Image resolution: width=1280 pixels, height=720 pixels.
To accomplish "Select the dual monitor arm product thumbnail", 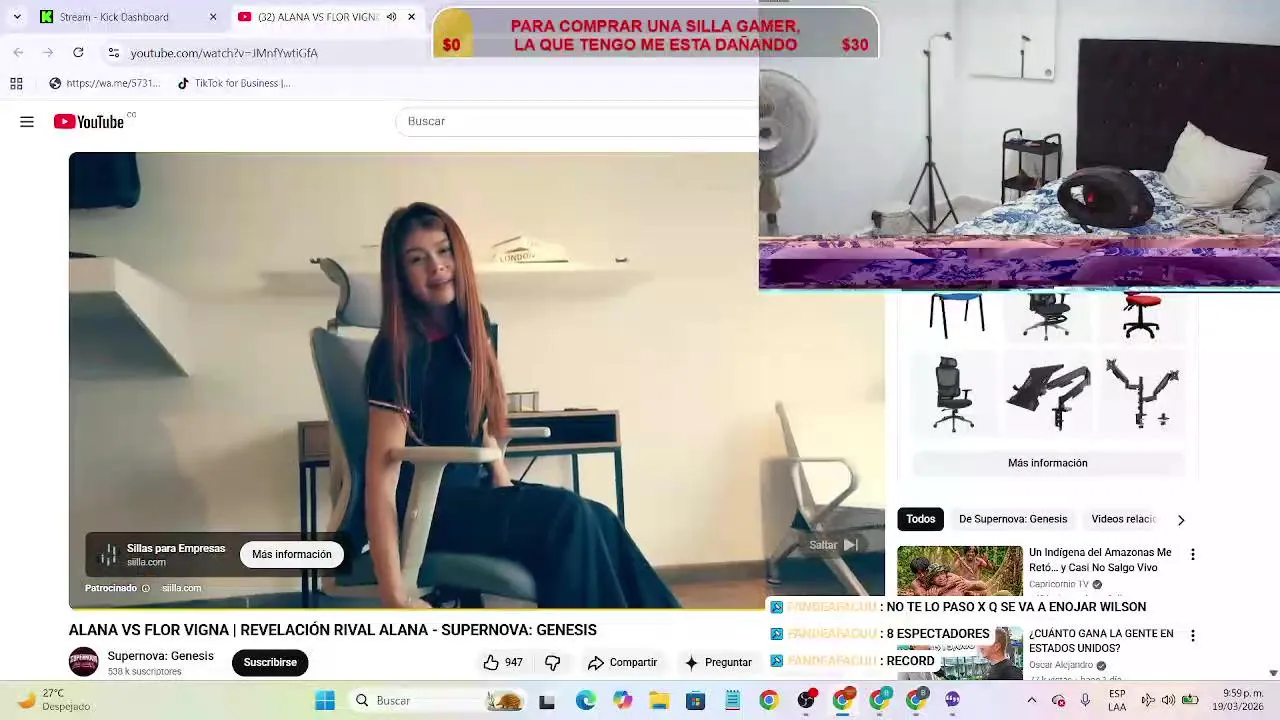I will [x=1142, y=393].
